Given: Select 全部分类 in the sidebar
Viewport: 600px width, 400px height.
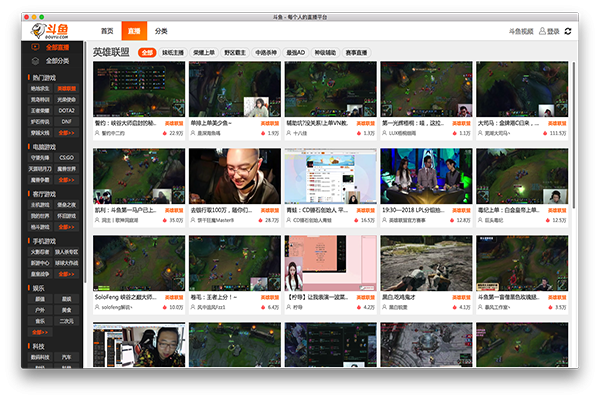Looking at the screenshot, I should click(57, 61).
